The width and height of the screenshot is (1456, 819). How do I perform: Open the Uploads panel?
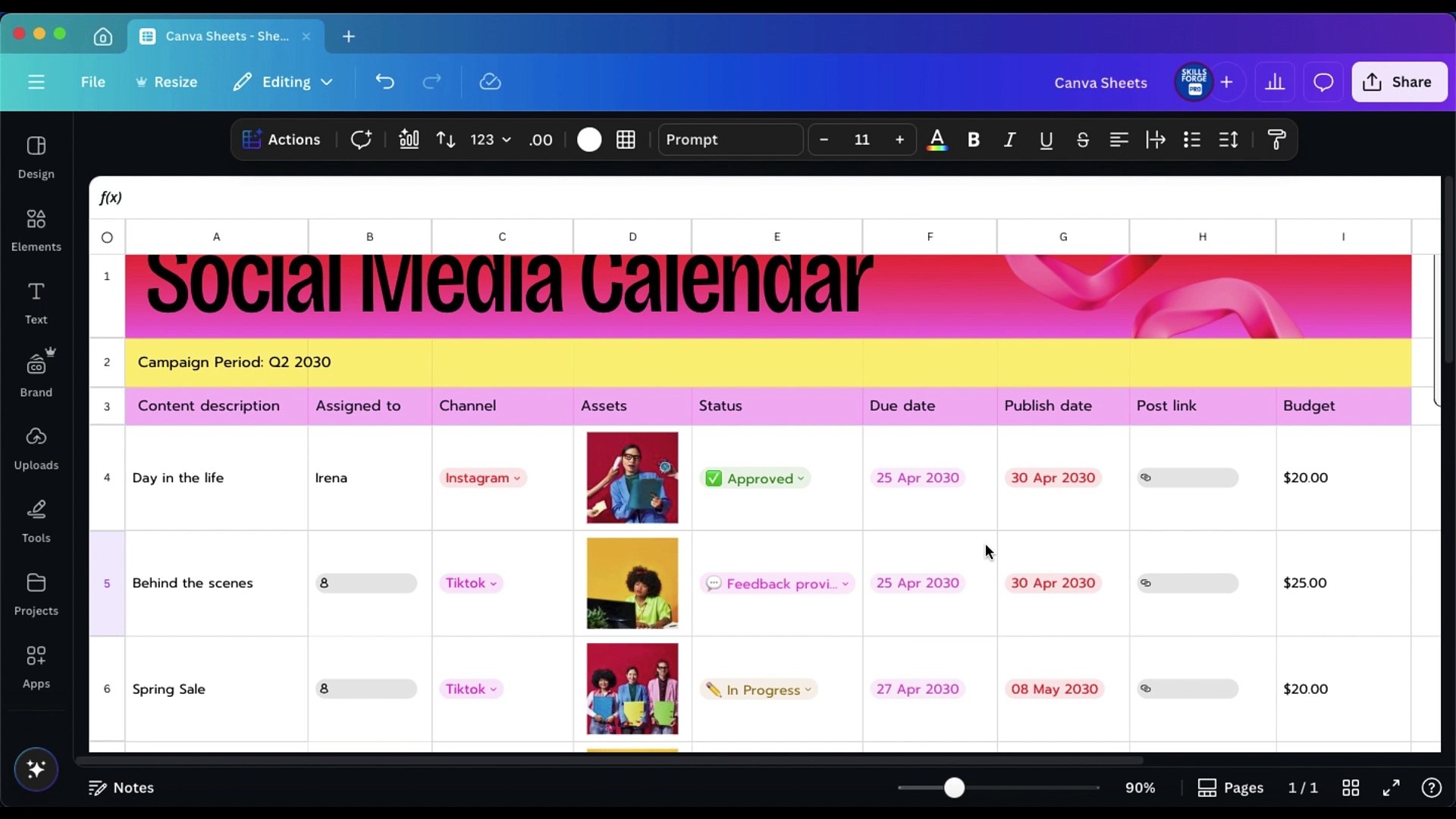click(36, 447)
